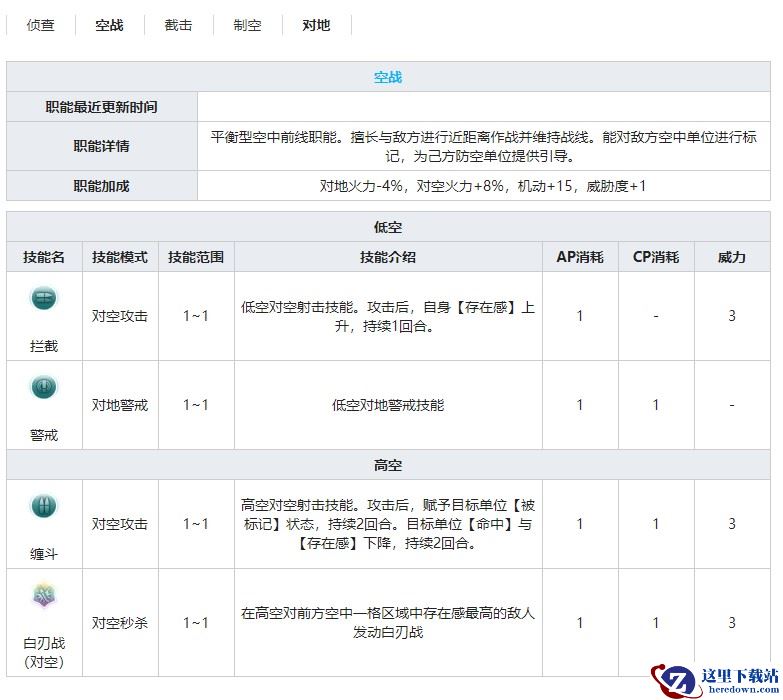Click the 低空对空射击技能 description
This screenshot has height=700, width=783.
tap(388, 316)
